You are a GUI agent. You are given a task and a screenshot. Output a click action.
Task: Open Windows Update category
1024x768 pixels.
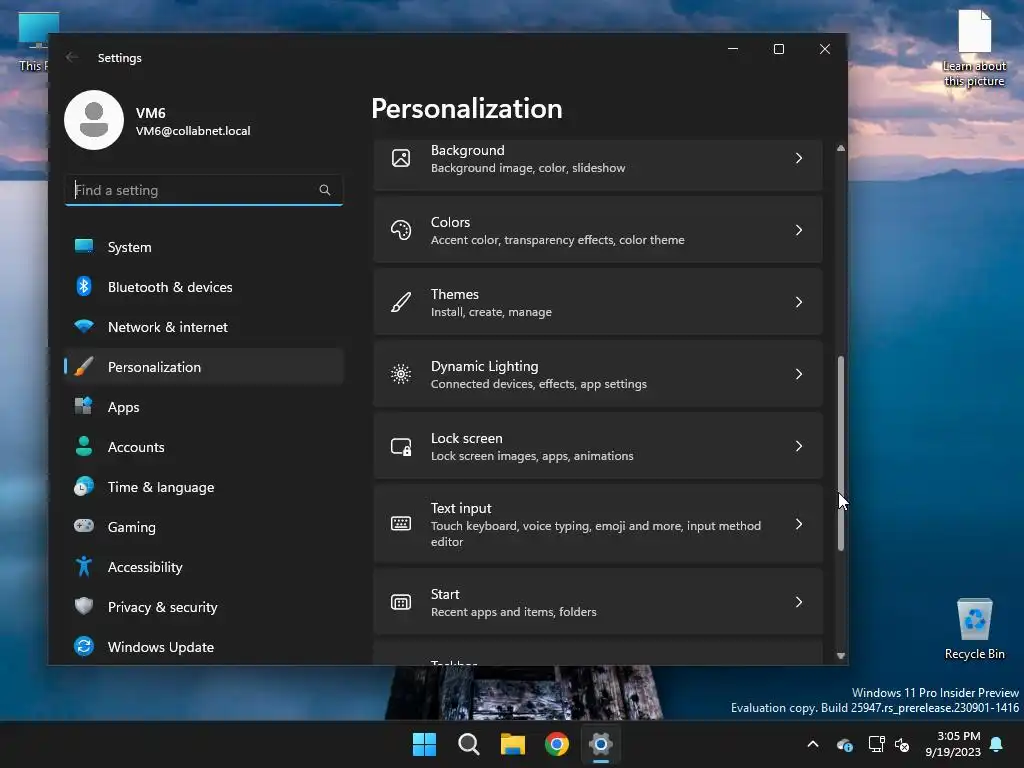(x=204, y=647)
